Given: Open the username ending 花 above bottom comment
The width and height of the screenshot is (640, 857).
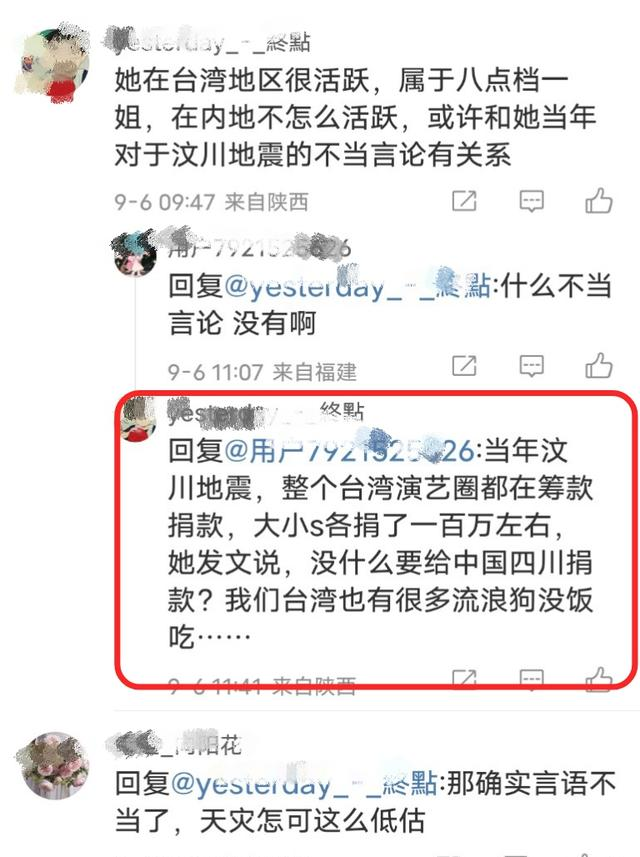Looking at the screenshot, I should coord(175,744).
